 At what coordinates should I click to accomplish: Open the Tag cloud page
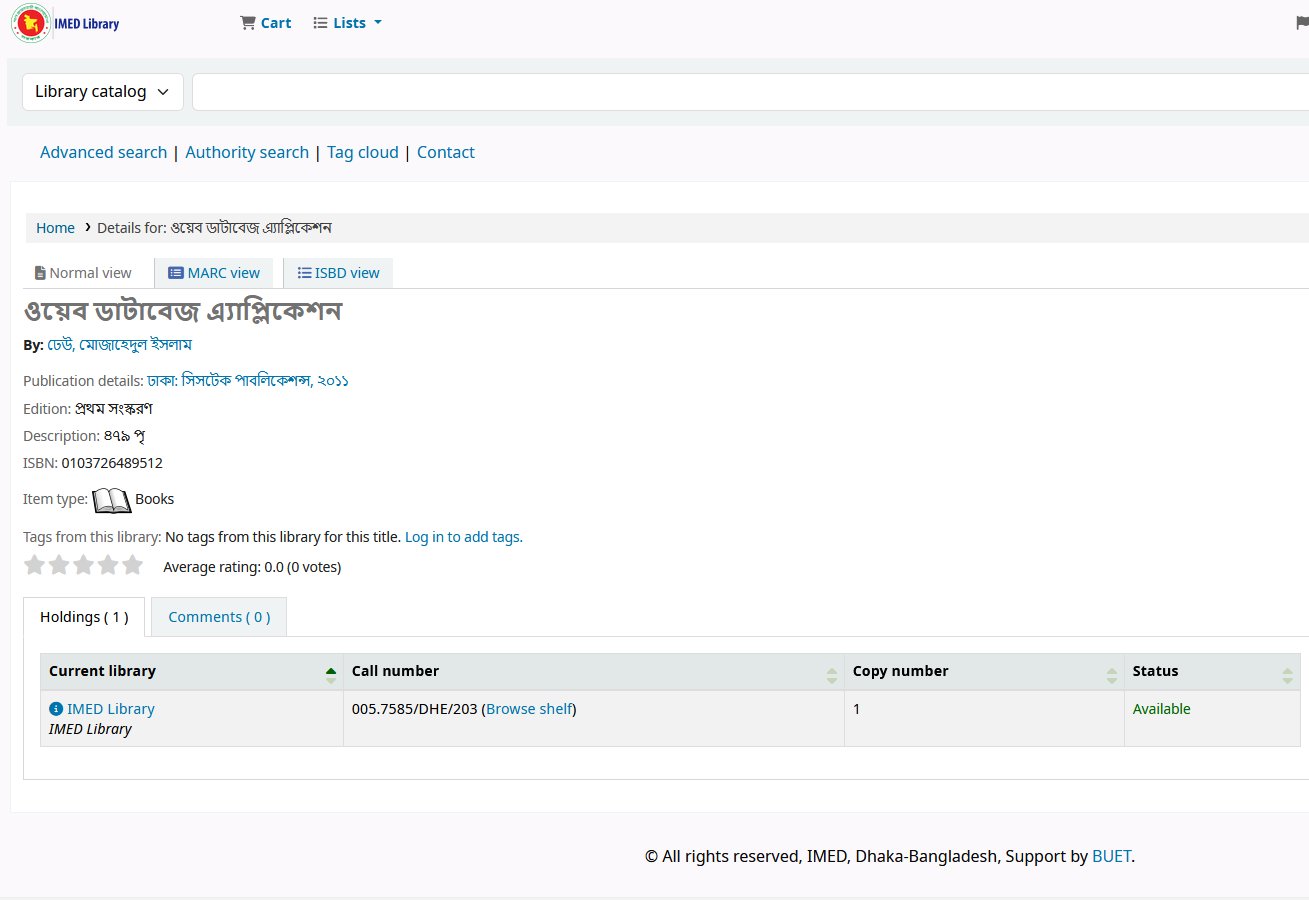tap(363, 153)
